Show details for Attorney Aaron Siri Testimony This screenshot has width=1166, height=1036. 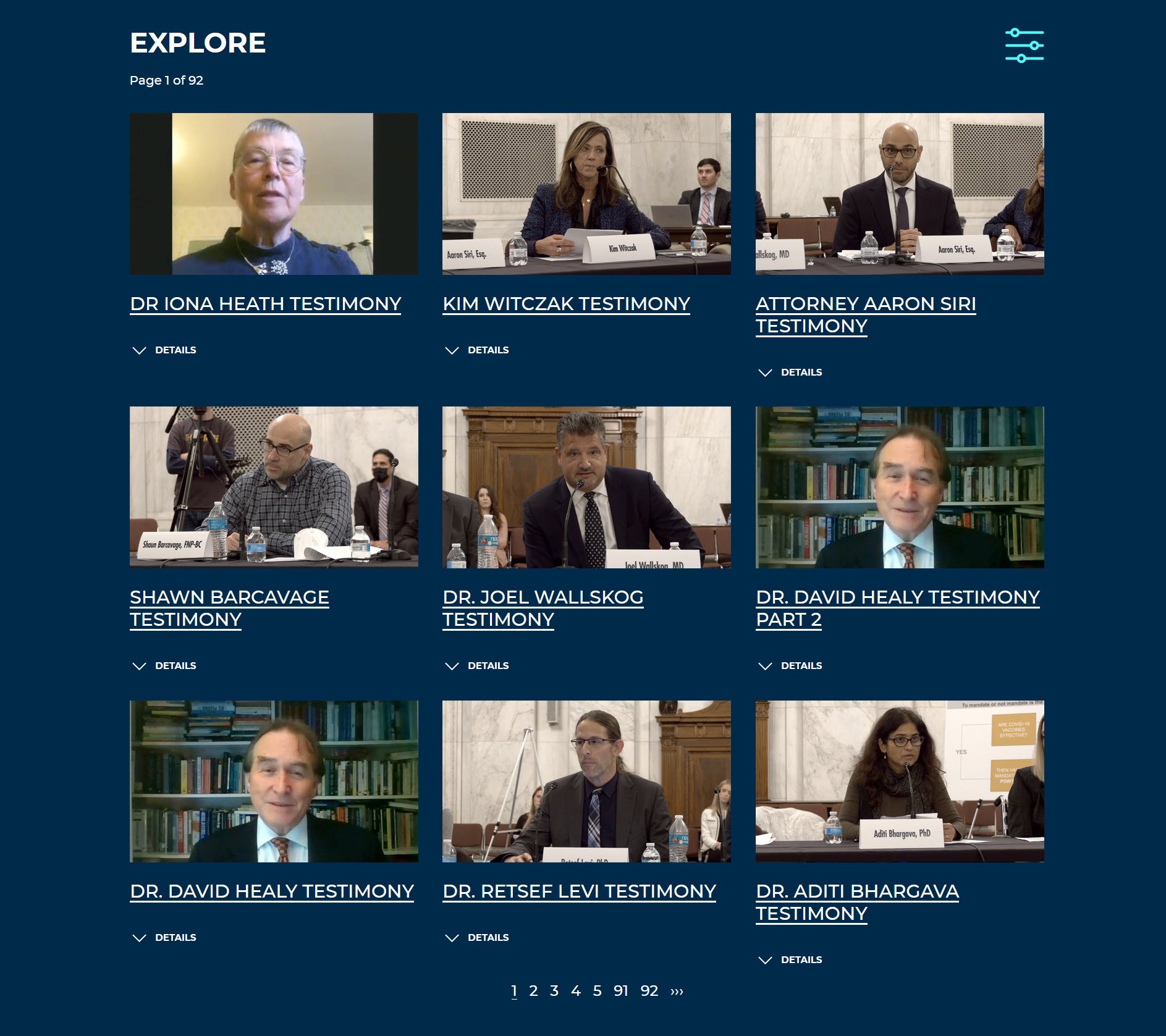pyautogui.click(x=790, y=373)
